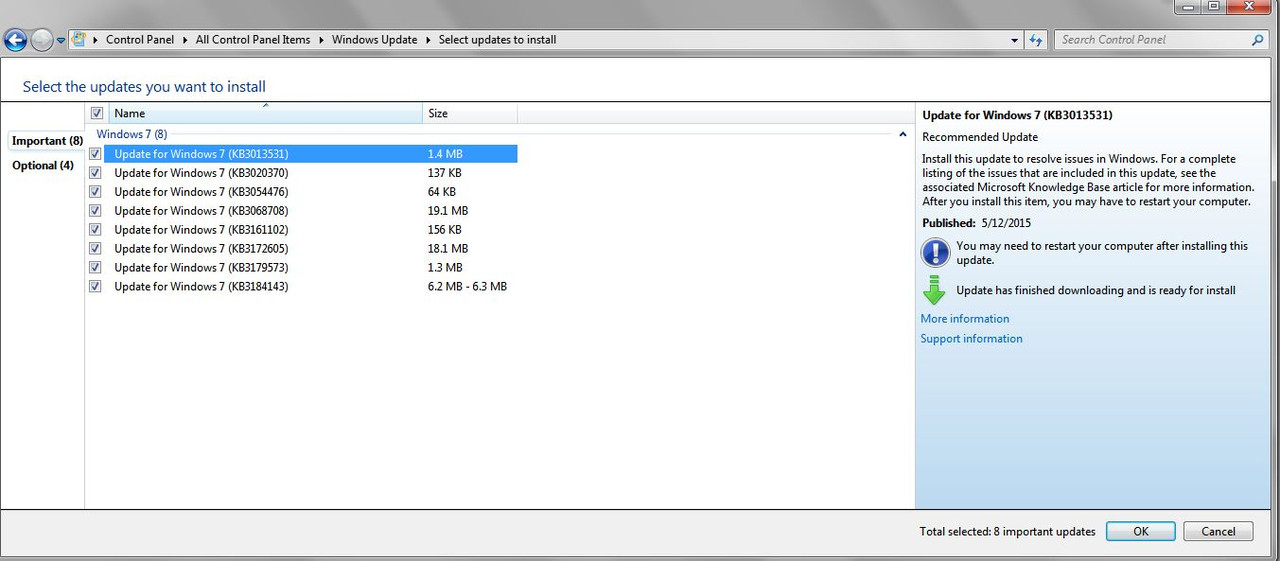Screen dimensions: 1280x561
Task: Uncheck the KB3013531 update checkbox
Action: [x=96, y=154]
